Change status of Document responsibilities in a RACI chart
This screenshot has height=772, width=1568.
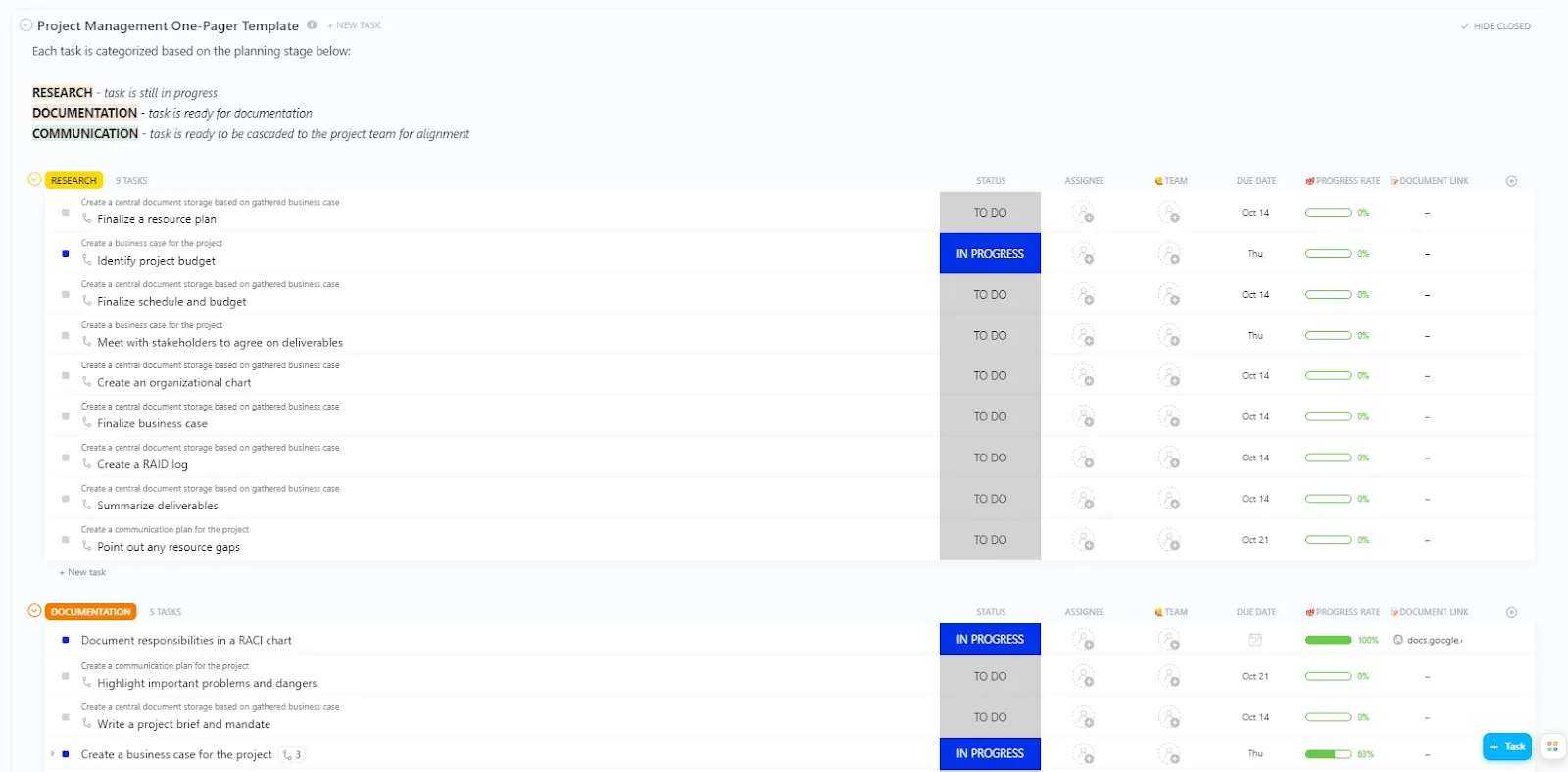(x=990, y=639)
